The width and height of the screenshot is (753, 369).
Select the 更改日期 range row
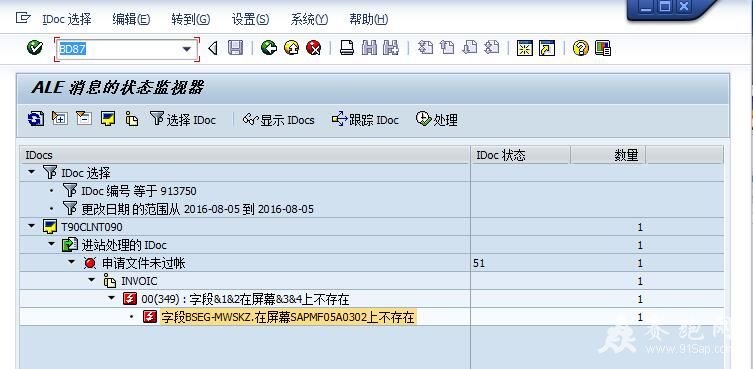pyautogui.click(x=197, y=209)
